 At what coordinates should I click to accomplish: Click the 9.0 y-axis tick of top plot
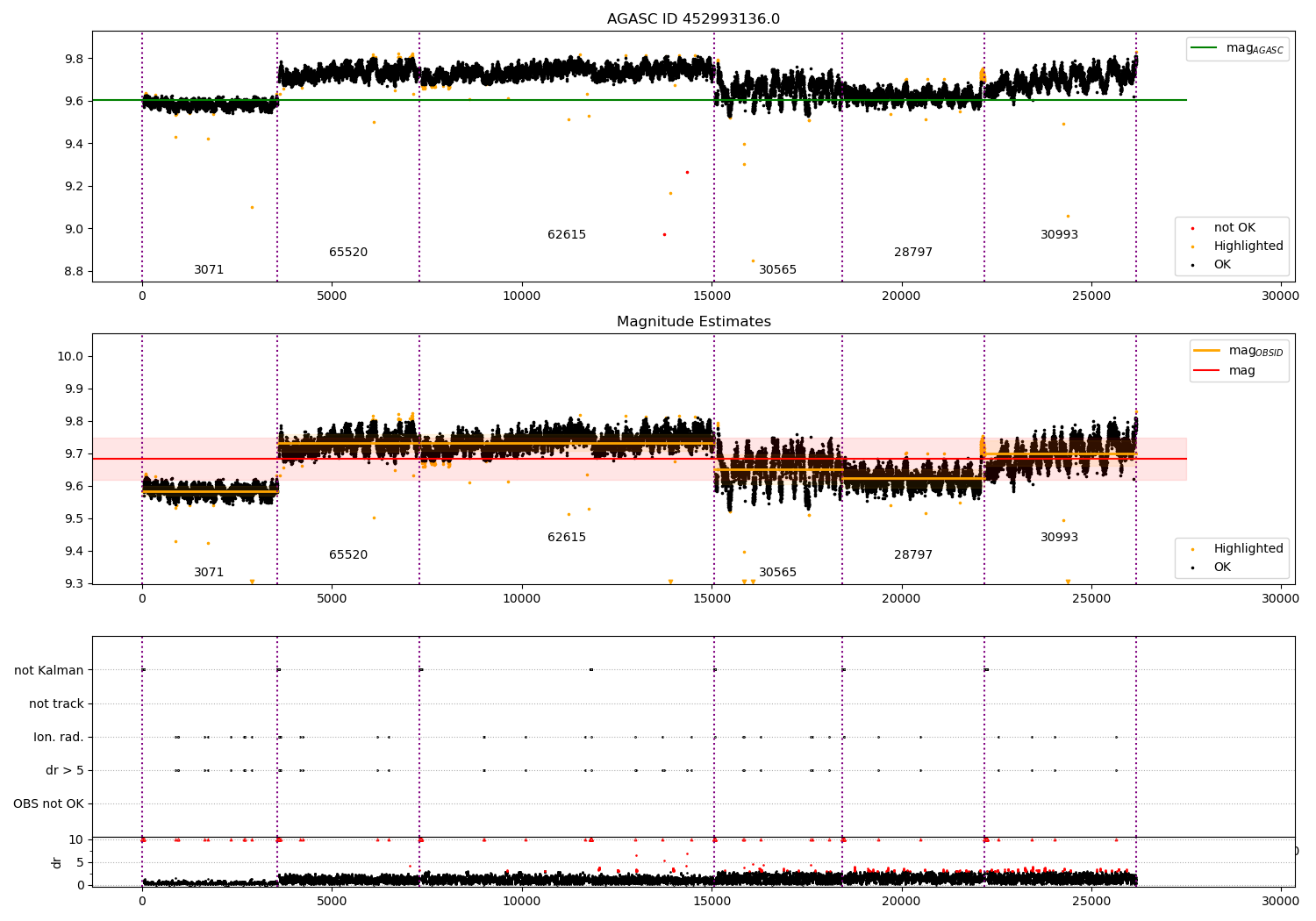73,229
